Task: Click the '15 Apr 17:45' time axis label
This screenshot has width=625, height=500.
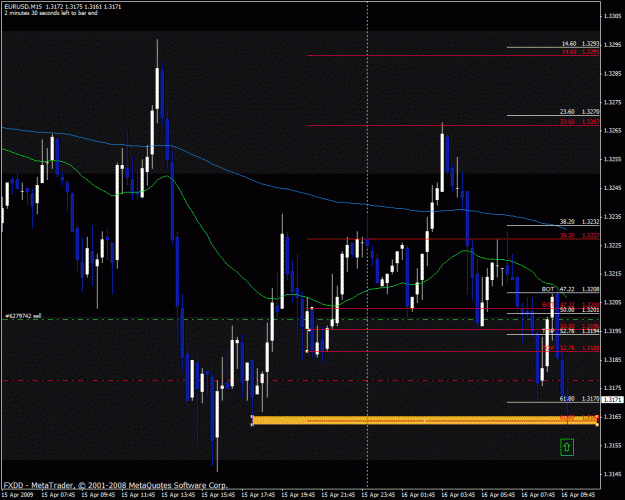Action: pyautogui.click(x=258, y=495)
